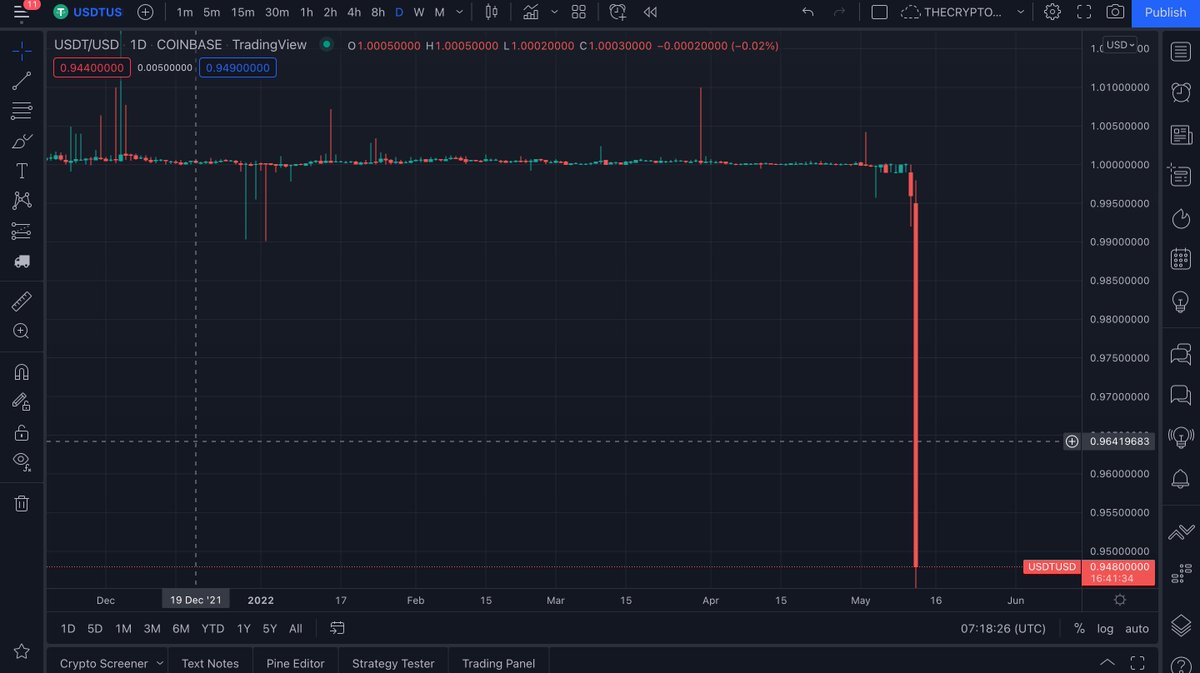Image resolution: width=1200 pixels, height=673 pixels.
Task: Open the favorites star toolbar
Action: point(21,651)
